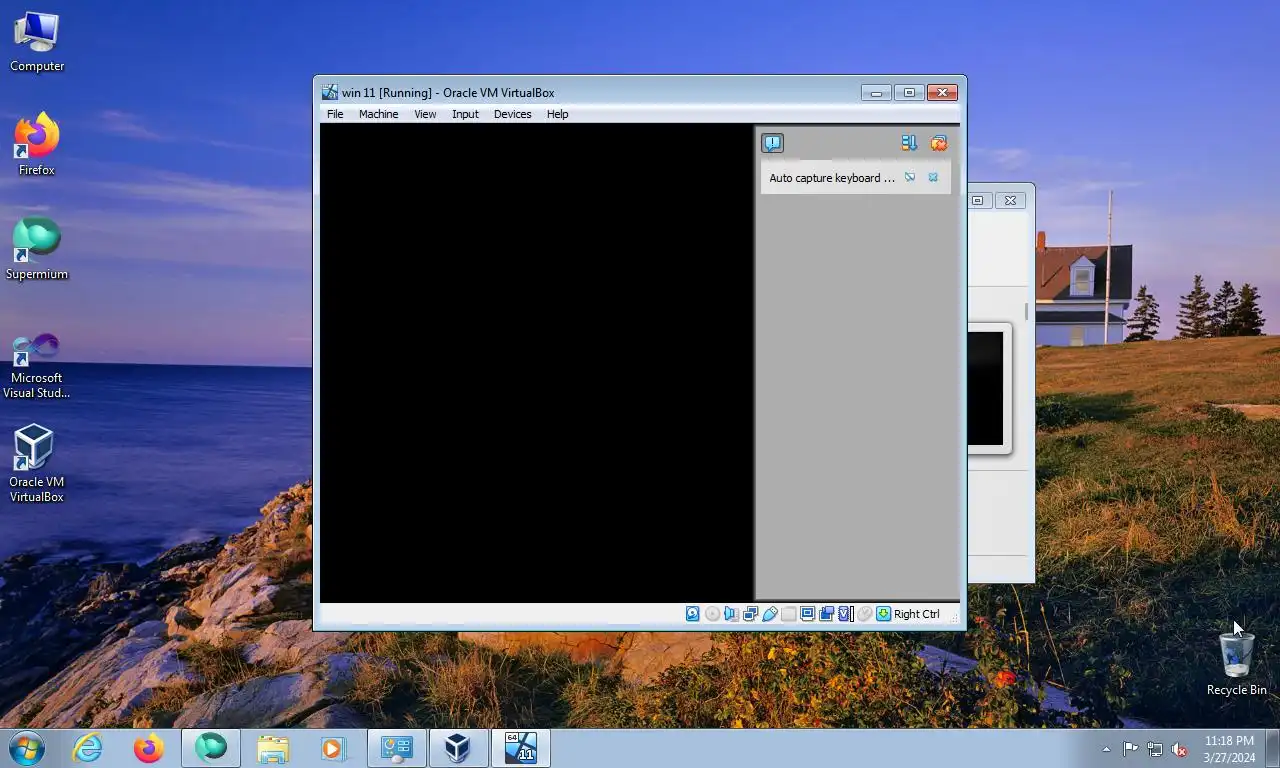1280x768 pixels.
Task: Click the VirtualBox window title bar icon
Action: (330, 92)
